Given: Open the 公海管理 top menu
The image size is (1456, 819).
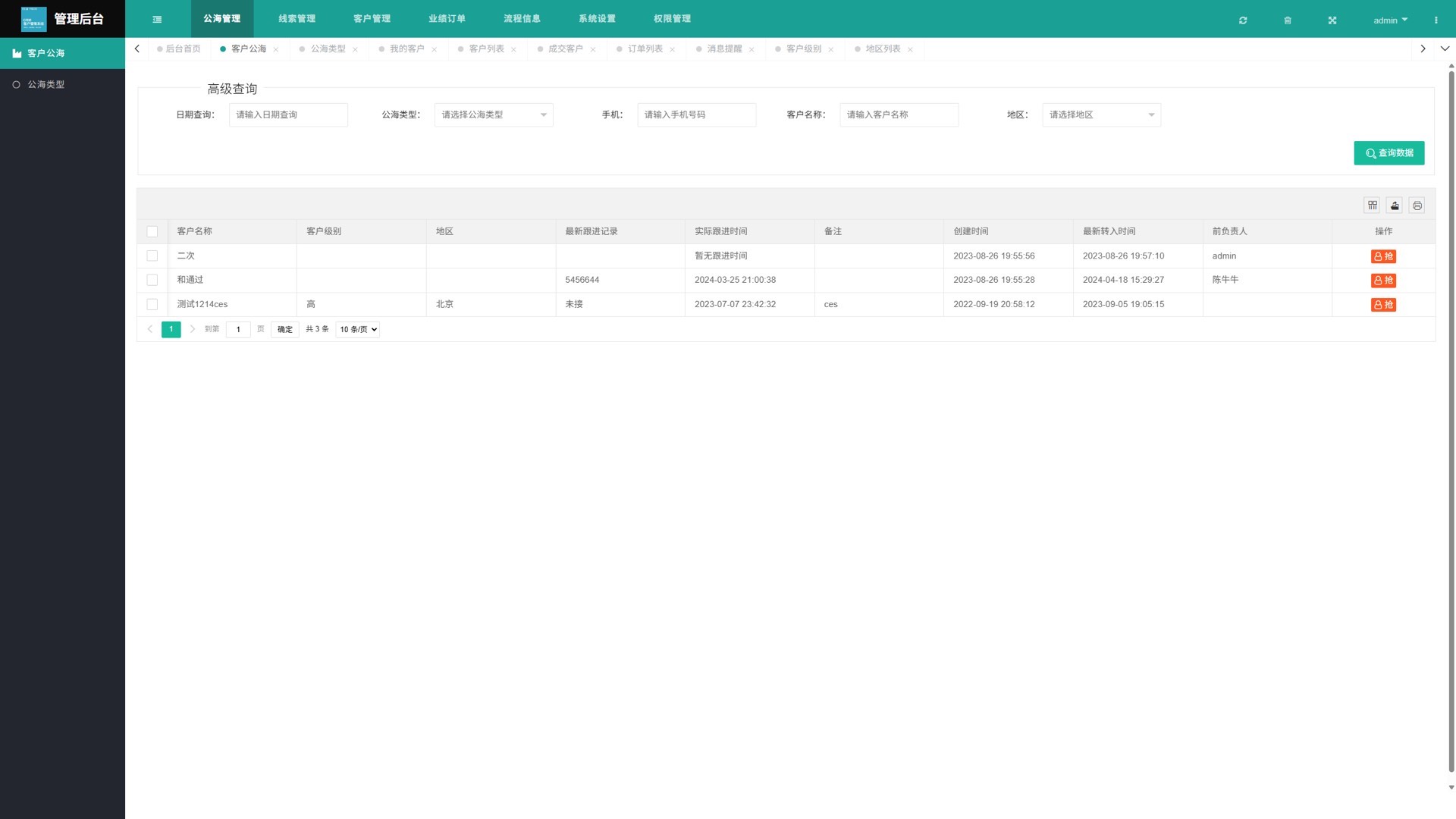Looking at the screenshot, I should click(x=222, y=19).
